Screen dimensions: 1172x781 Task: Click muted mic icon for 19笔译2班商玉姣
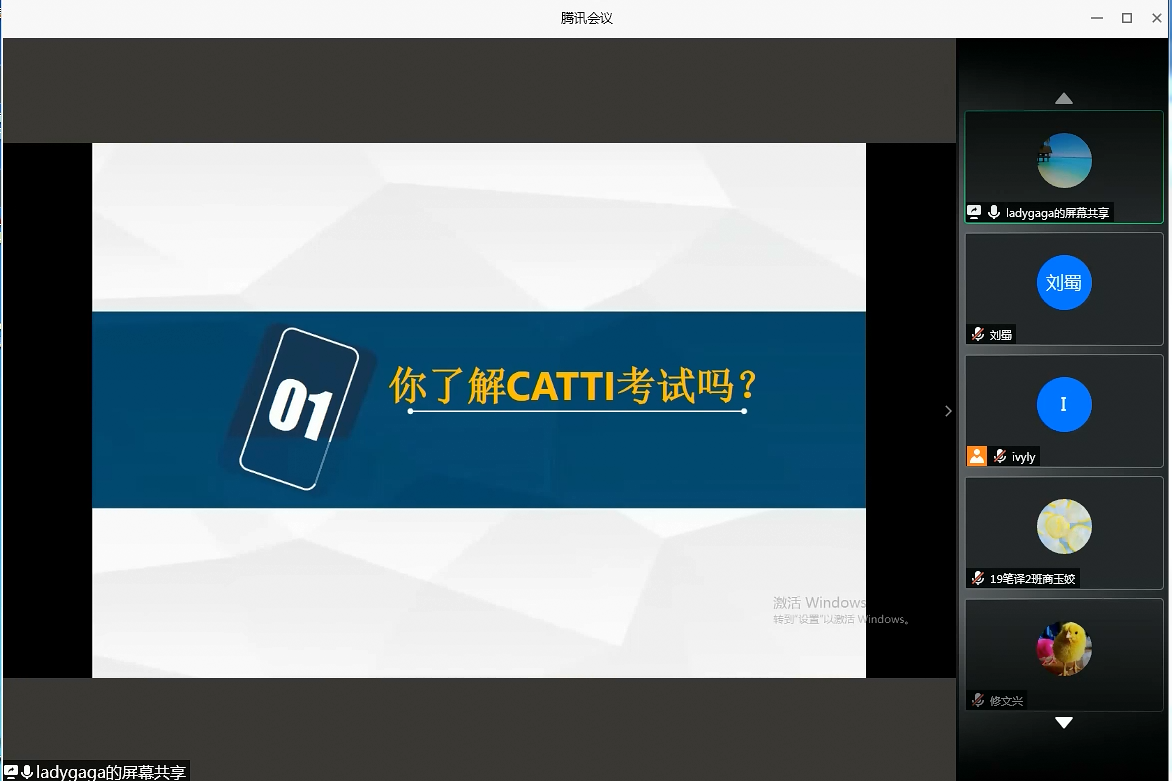pos(978,578)
